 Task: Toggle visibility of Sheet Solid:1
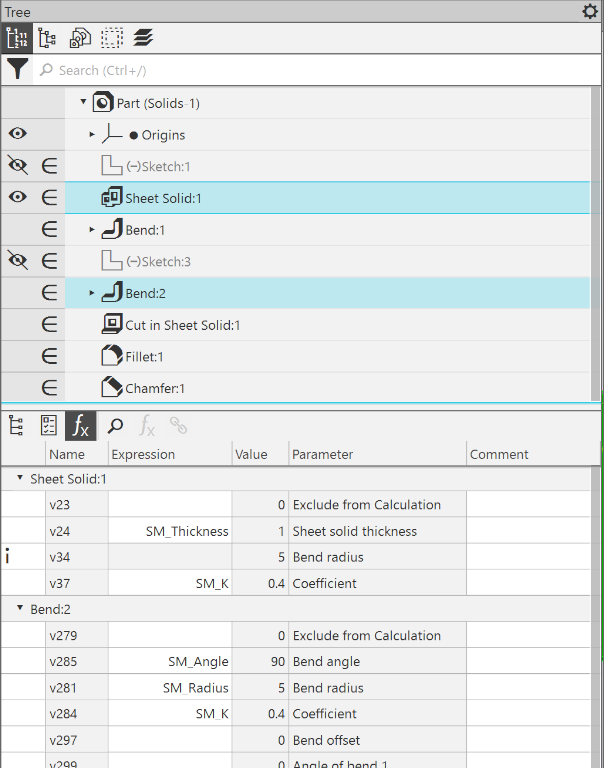click(17, 197)
